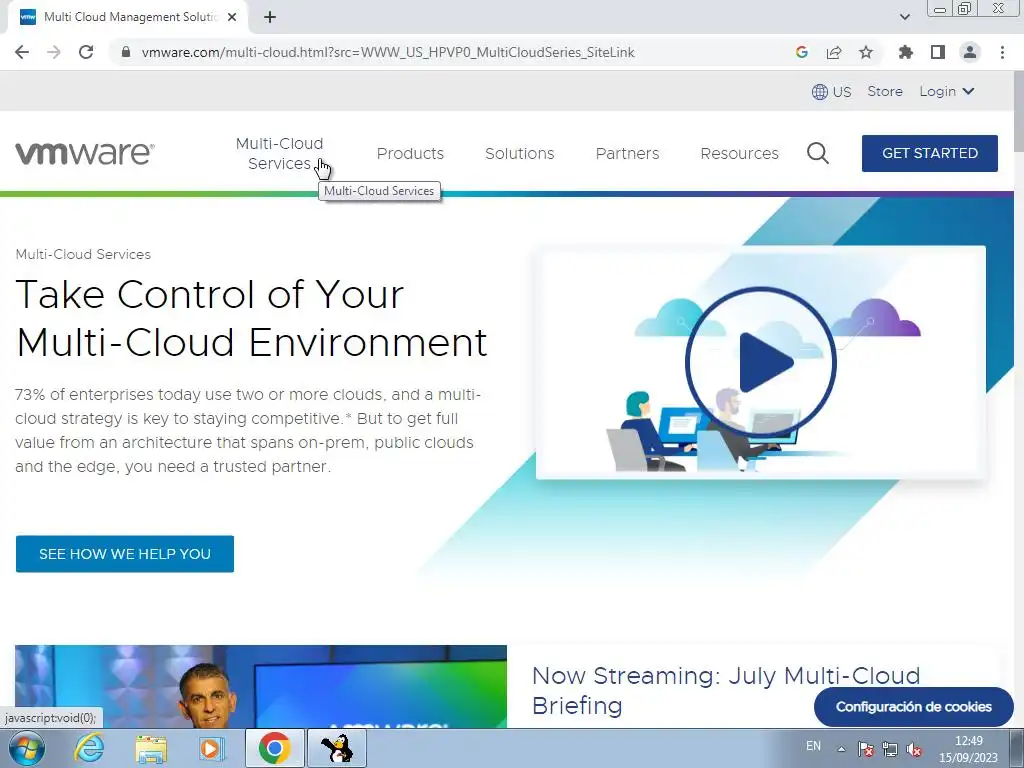Bookmark this tab with star icon
This screenshot has height=768, width=1024.
click(x=866, y=52)
